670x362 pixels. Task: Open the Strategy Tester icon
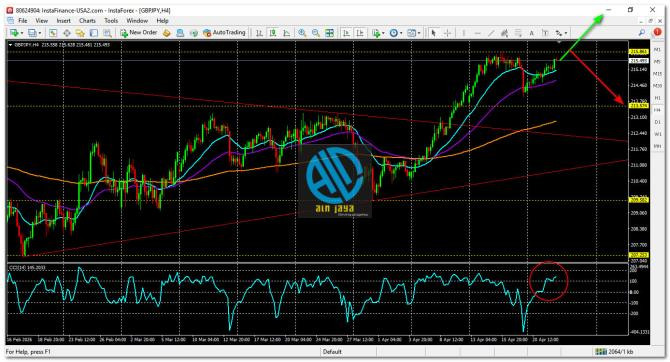pyautogui.click(x=107, y=33)
